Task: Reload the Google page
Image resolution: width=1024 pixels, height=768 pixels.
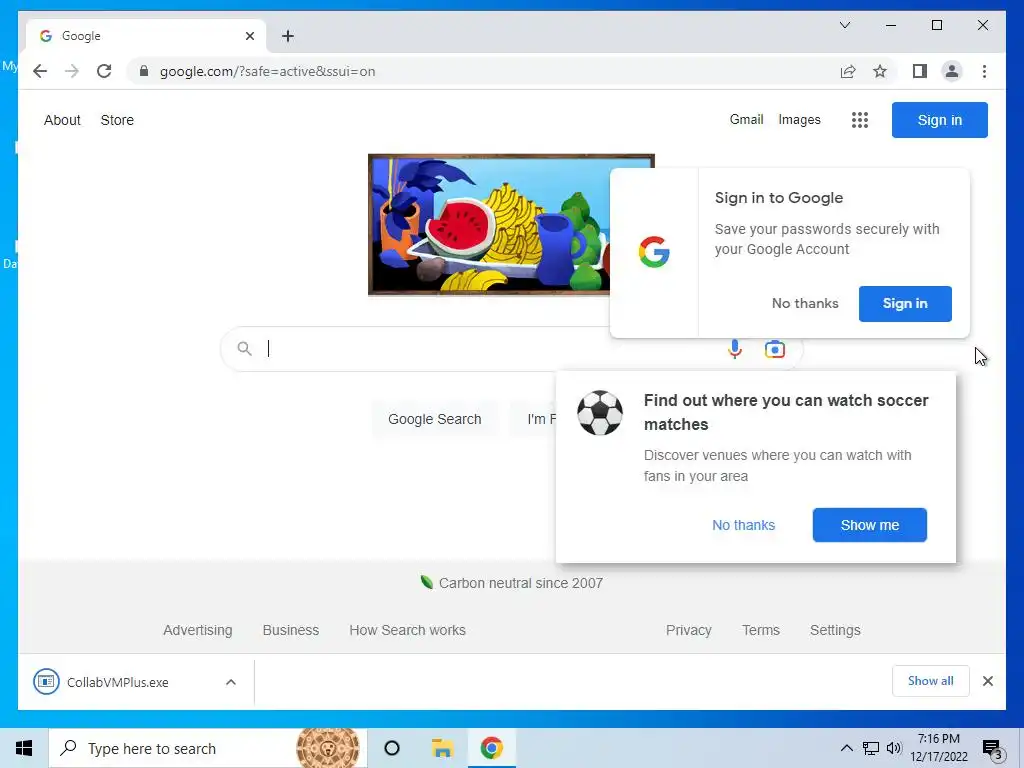Action: (104, 71)
